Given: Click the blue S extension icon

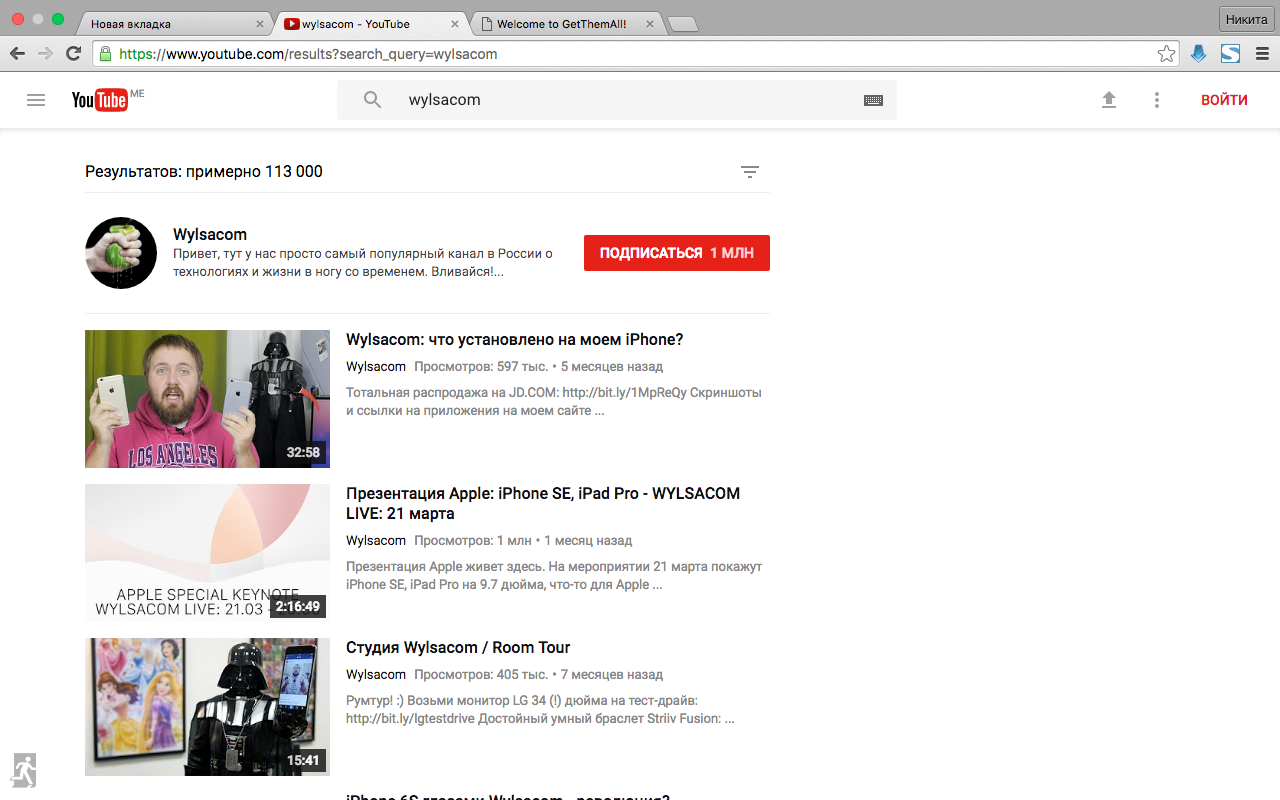Looking at the screenshot, I should click(1230, 54).
